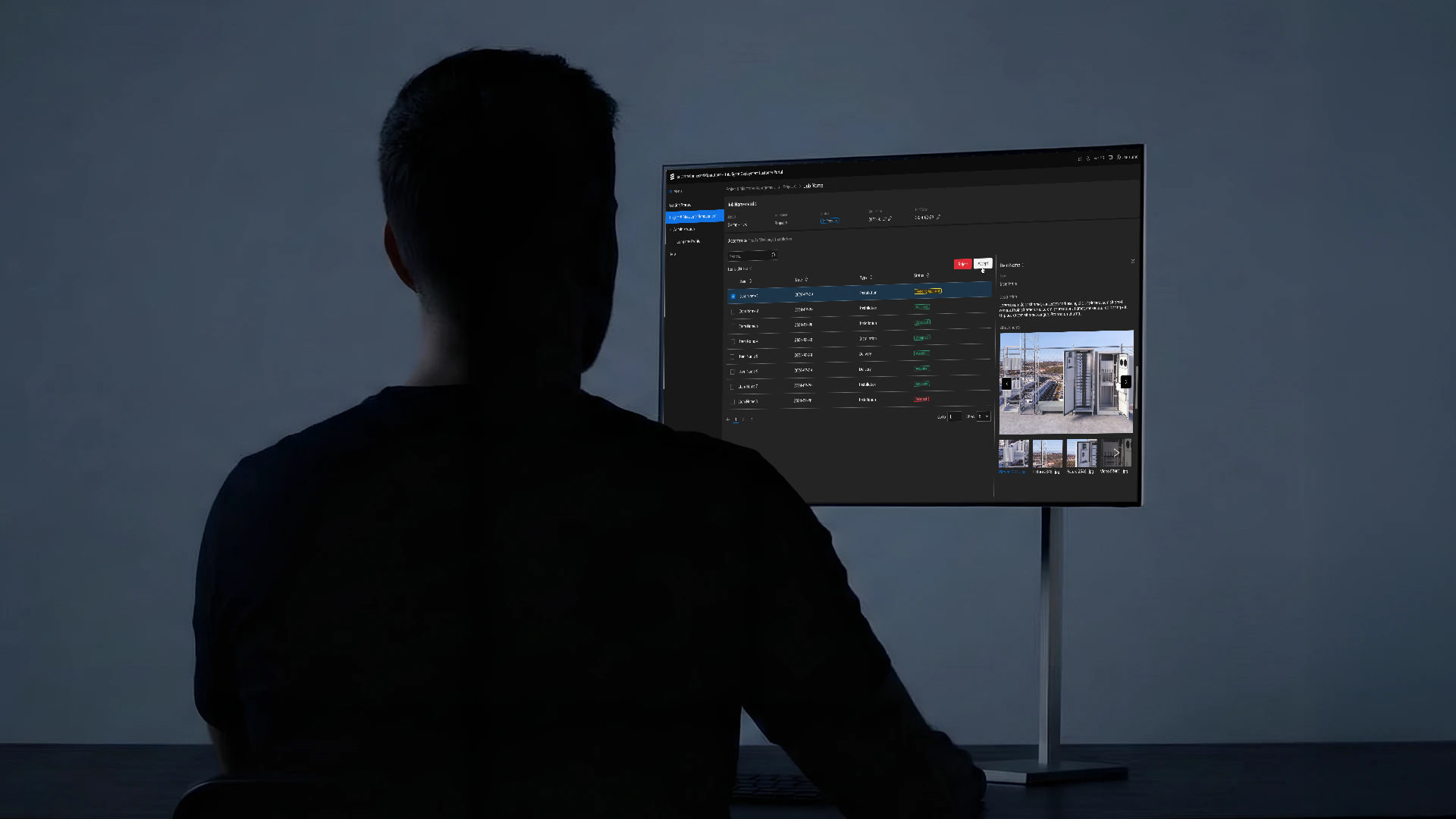Tick checkbox of the second table row

click(733, 312)
